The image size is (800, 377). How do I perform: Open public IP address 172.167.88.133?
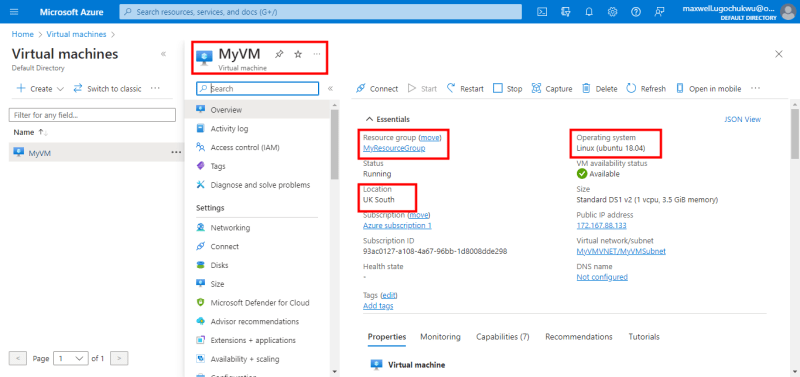coord(602,225)
